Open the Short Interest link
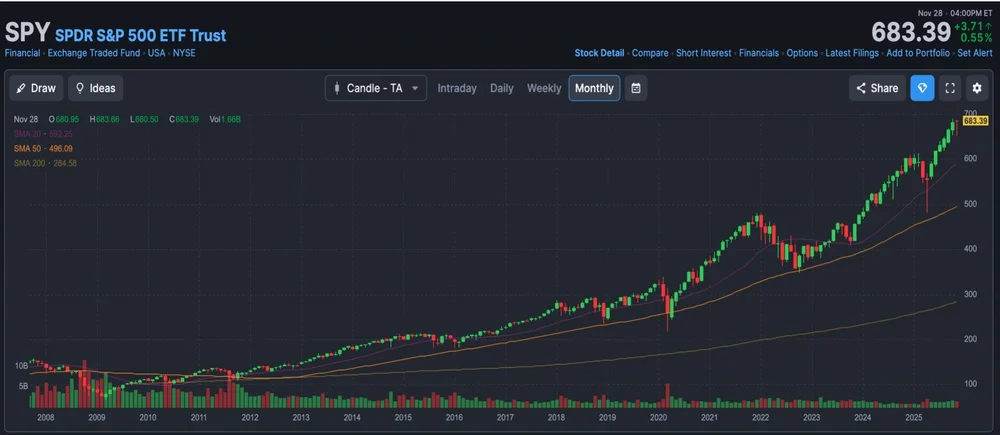 click(x=703, y=53)
